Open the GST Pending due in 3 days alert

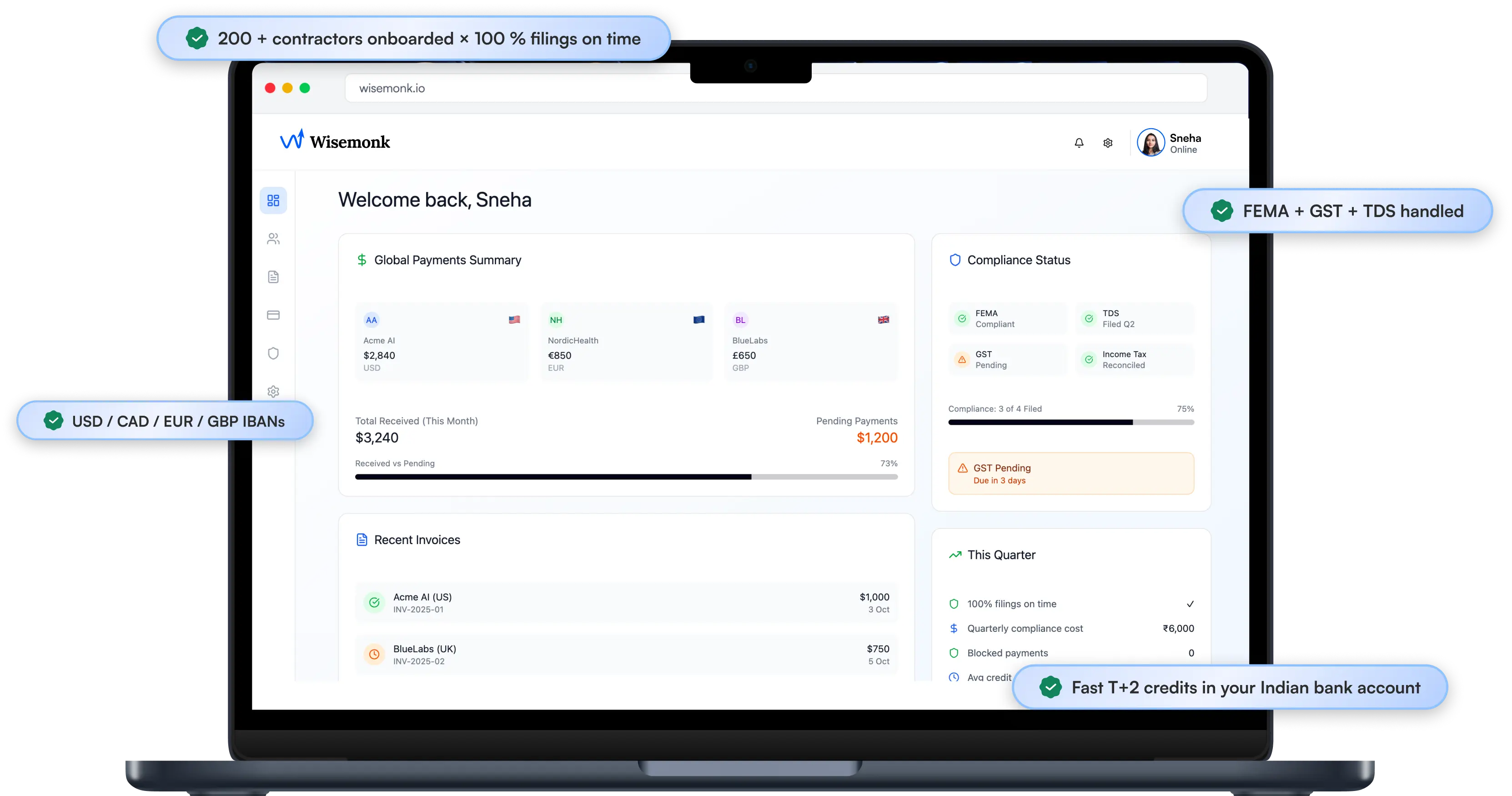(x=1070, y=473)
